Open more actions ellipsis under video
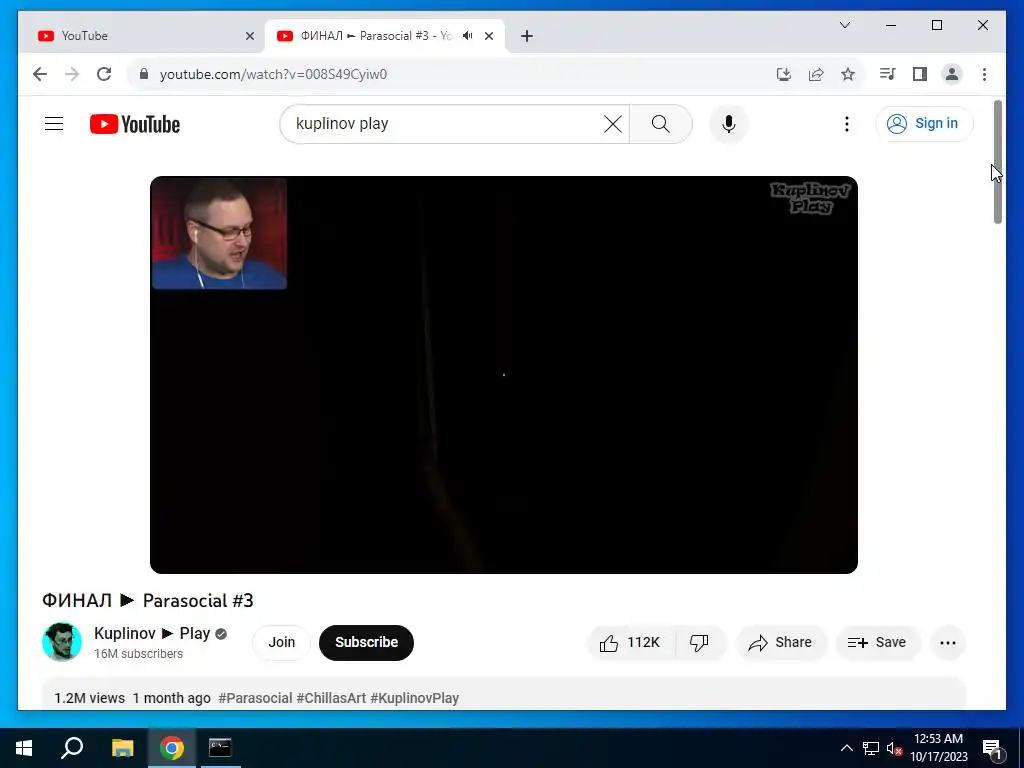Screen dimensions: 1024x768 [948, 643]
